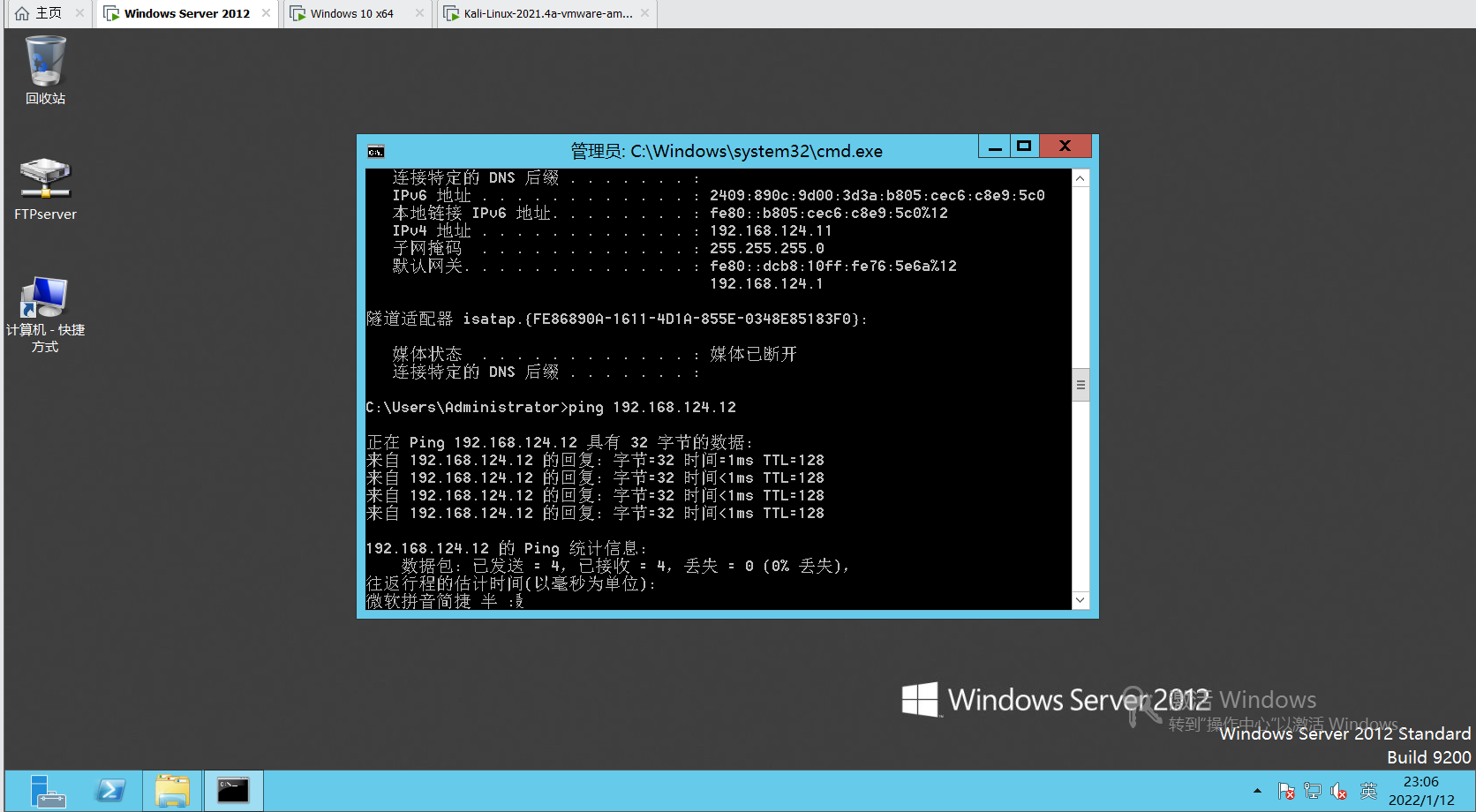Screen dimensions: 1476x812
Task: Click the cmd scrollbar down arrow
Action: pyautogui.click(x=1081, y=600)
